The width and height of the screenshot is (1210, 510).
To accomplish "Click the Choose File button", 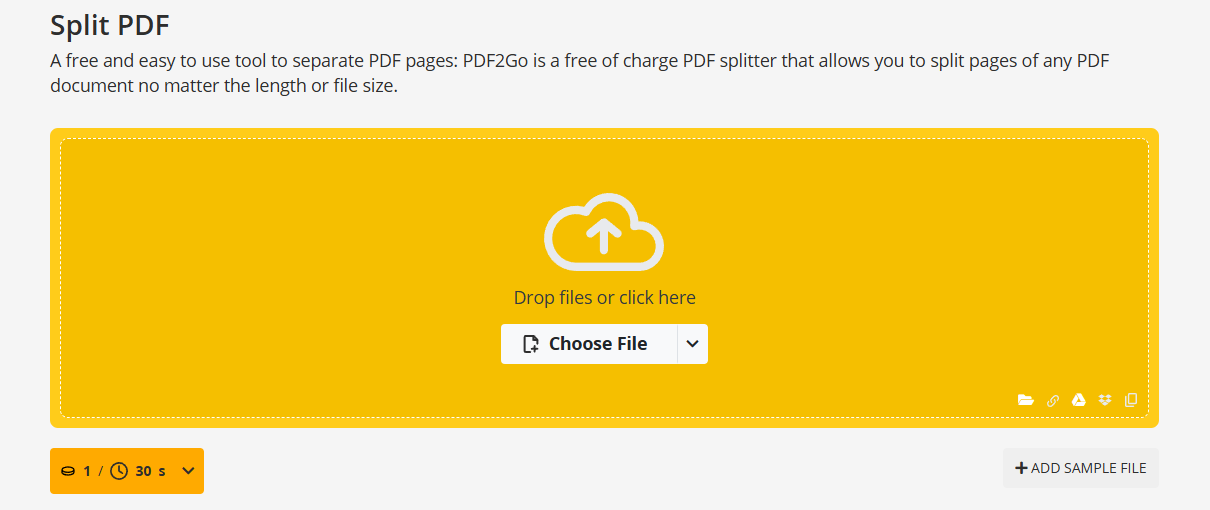I will (x=589, y=344).
